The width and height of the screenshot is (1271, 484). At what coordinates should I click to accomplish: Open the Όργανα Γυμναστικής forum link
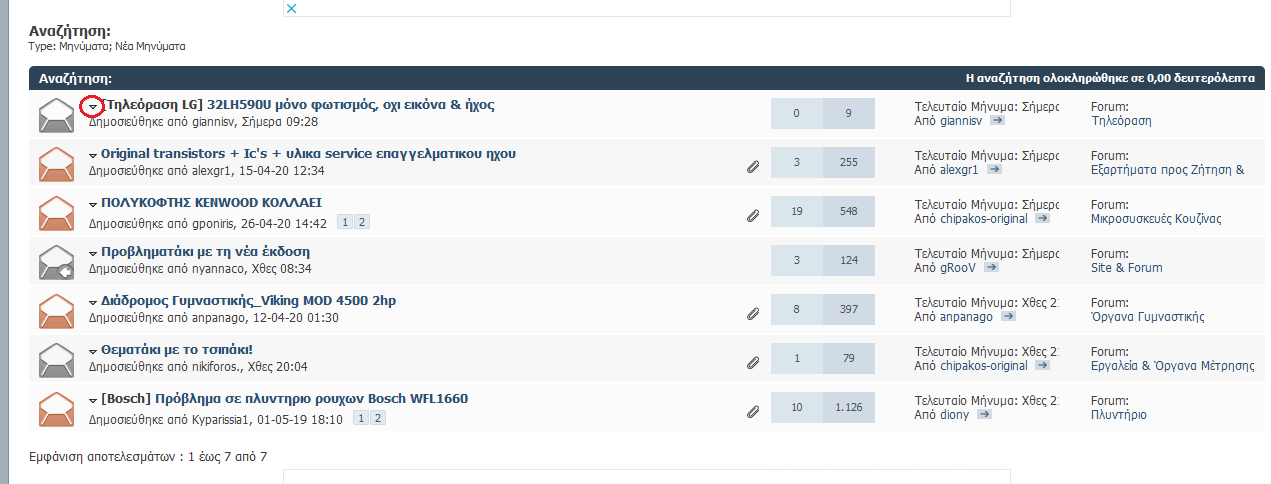click(1147, 317)
